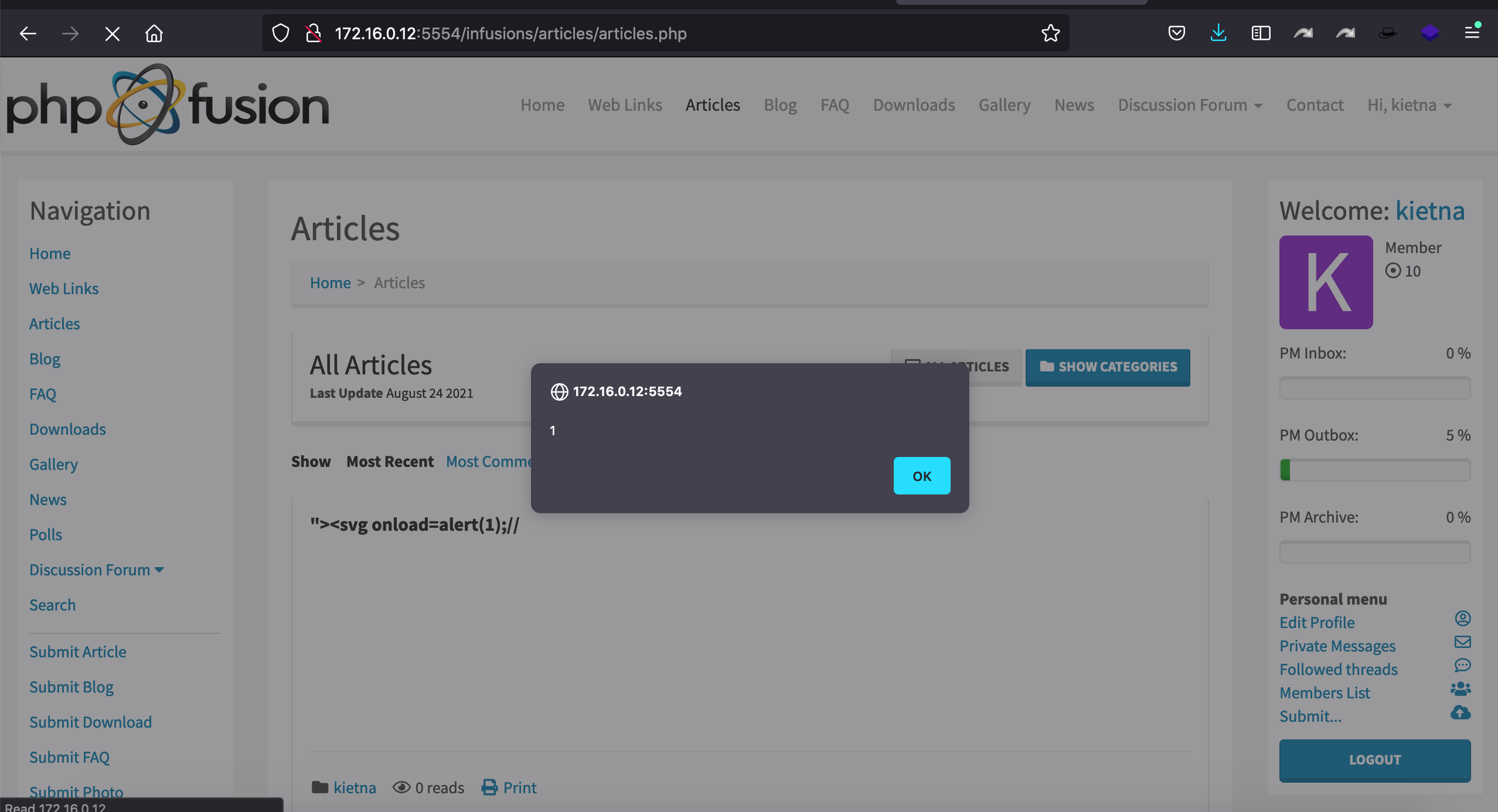Image resolution: width=1498 pixels, height=812 pixels.
Task: Click the LOGOUT button
Action: 1374,760
